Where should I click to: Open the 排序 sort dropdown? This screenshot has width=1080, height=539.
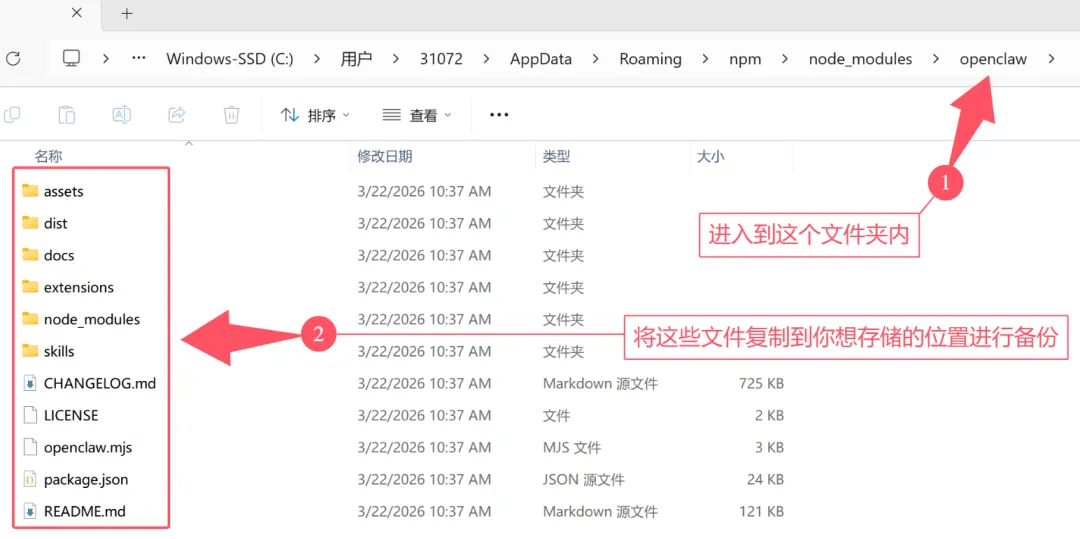click(315, 115)
